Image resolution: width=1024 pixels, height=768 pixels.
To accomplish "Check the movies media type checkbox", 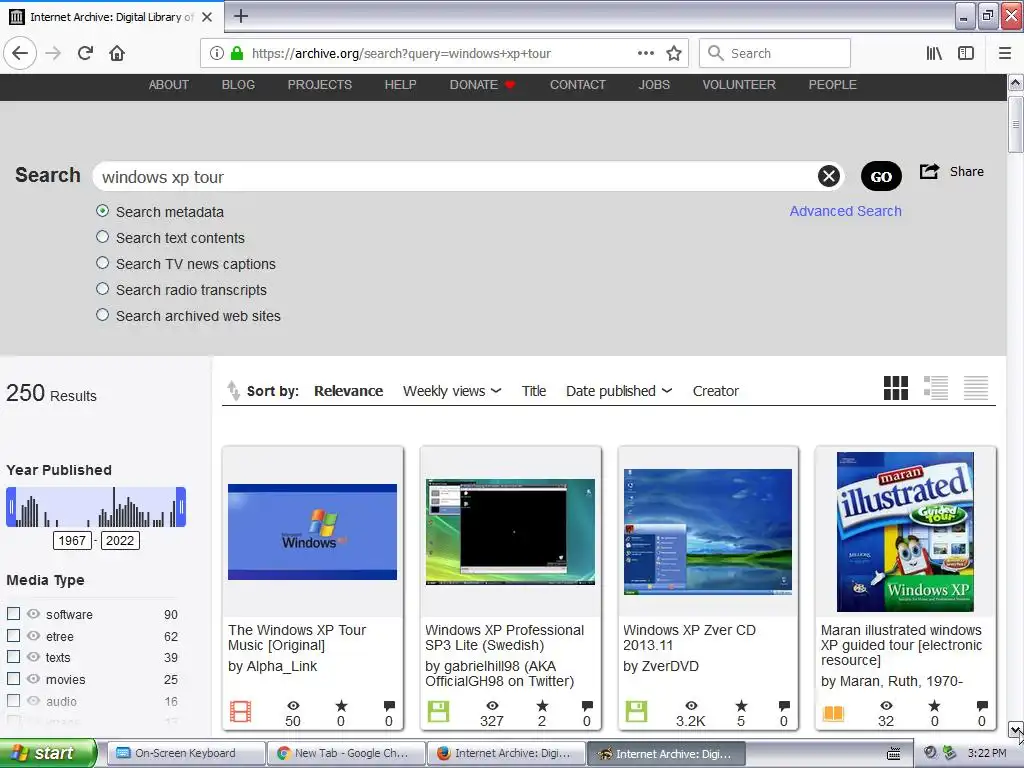I will 13,679.
